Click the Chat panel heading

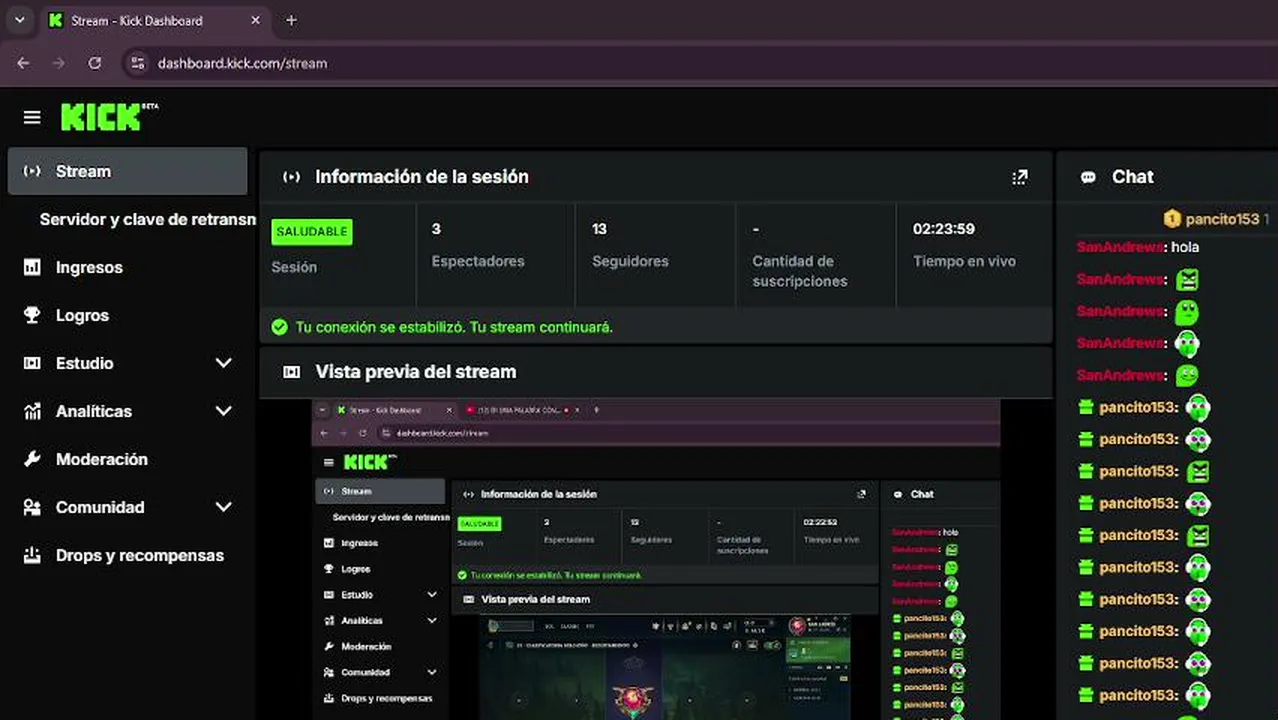[x=1132, y=177]
